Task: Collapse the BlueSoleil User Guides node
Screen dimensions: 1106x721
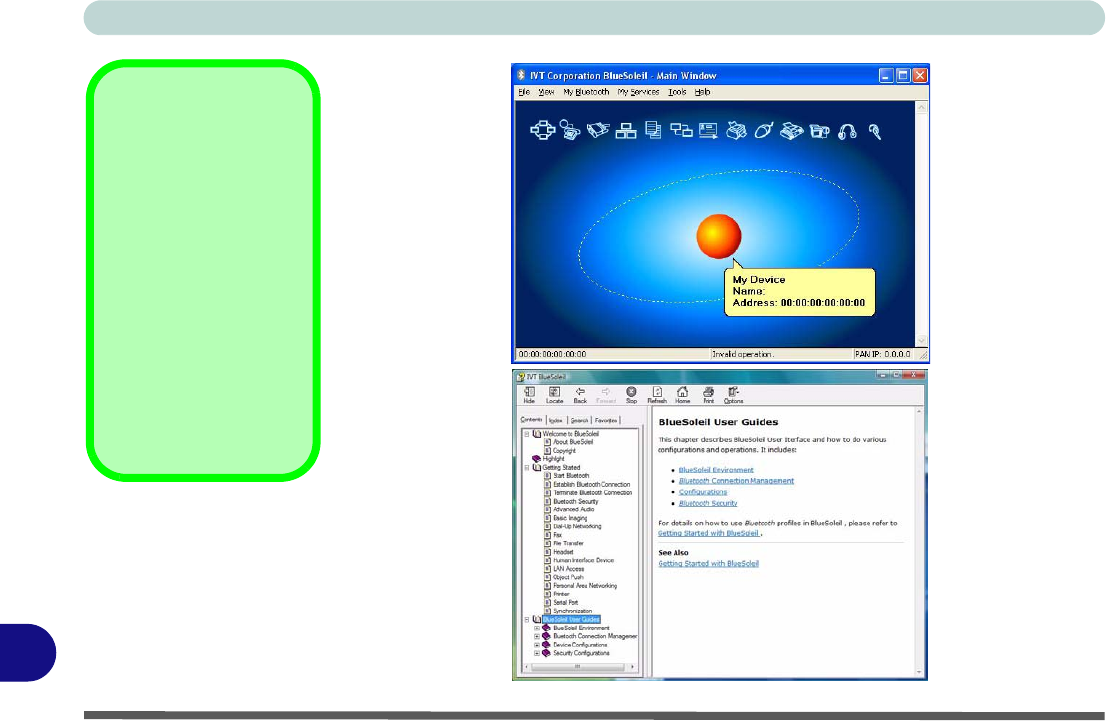Action: click(527, 619)
